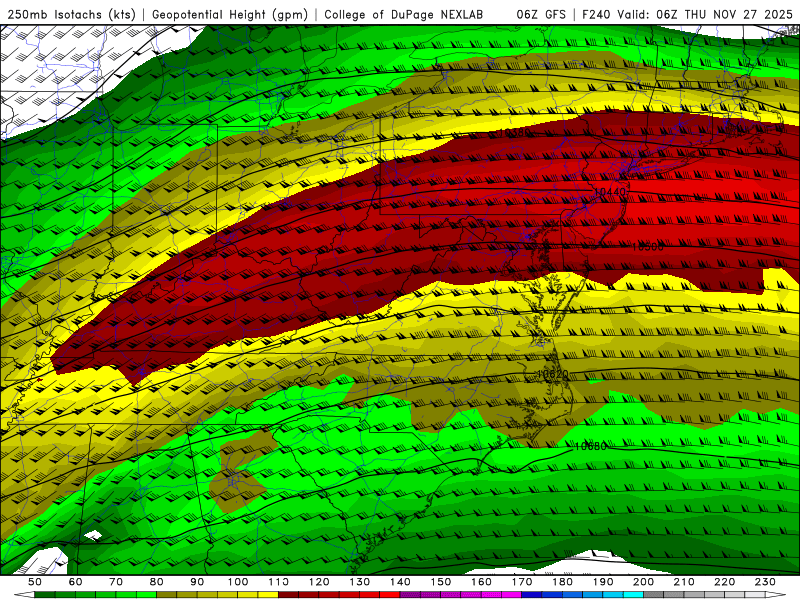Screen dimensions: 800x600
Task: Click the magenta swatch just left of 170
Action: coord(512,595)
